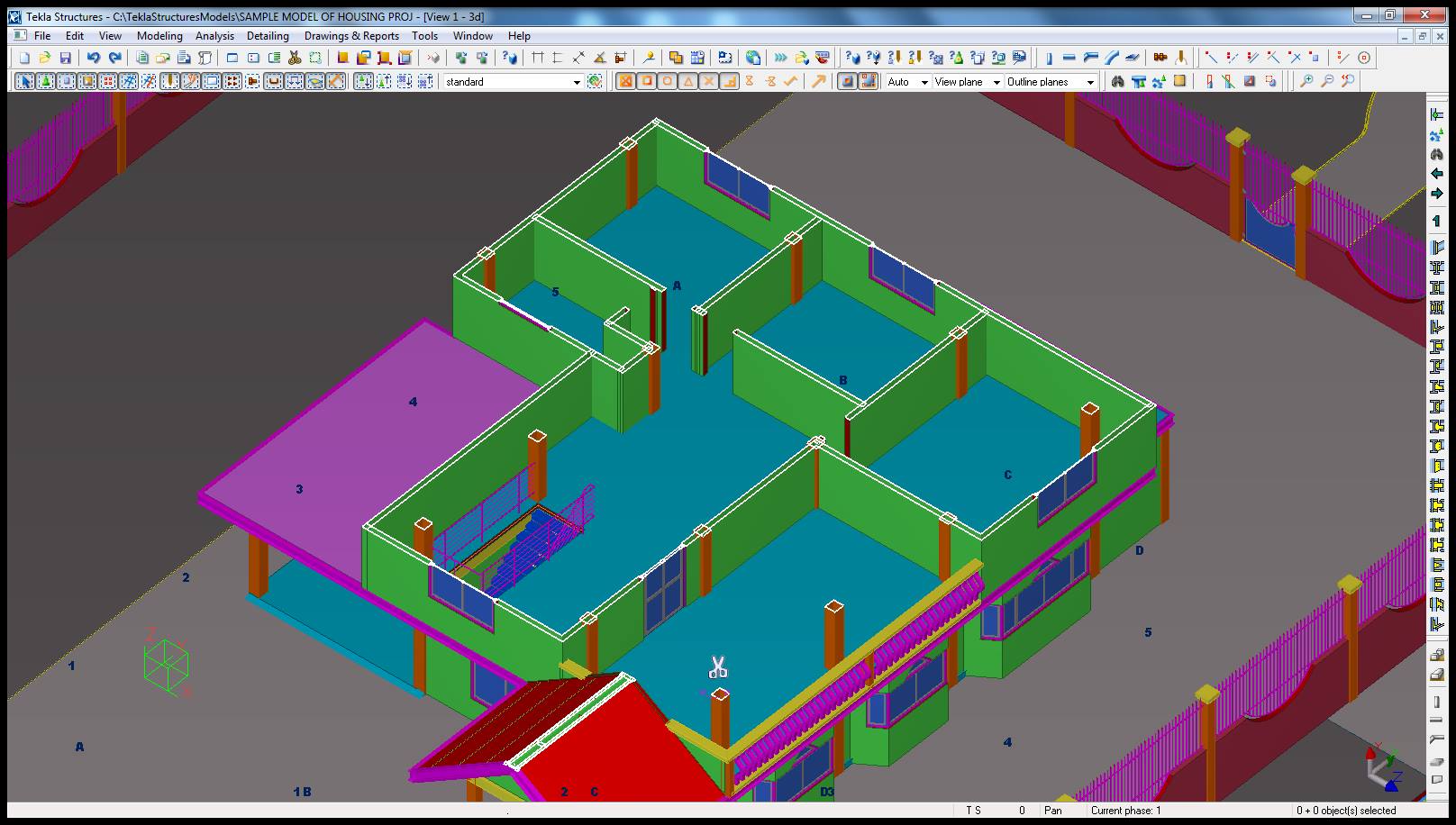
Task: Click the Redo arrow icon
Action: coord(114,58)
